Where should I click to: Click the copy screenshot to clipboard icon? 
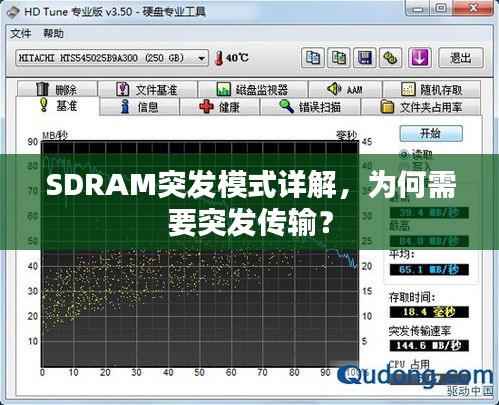(339, 58)
